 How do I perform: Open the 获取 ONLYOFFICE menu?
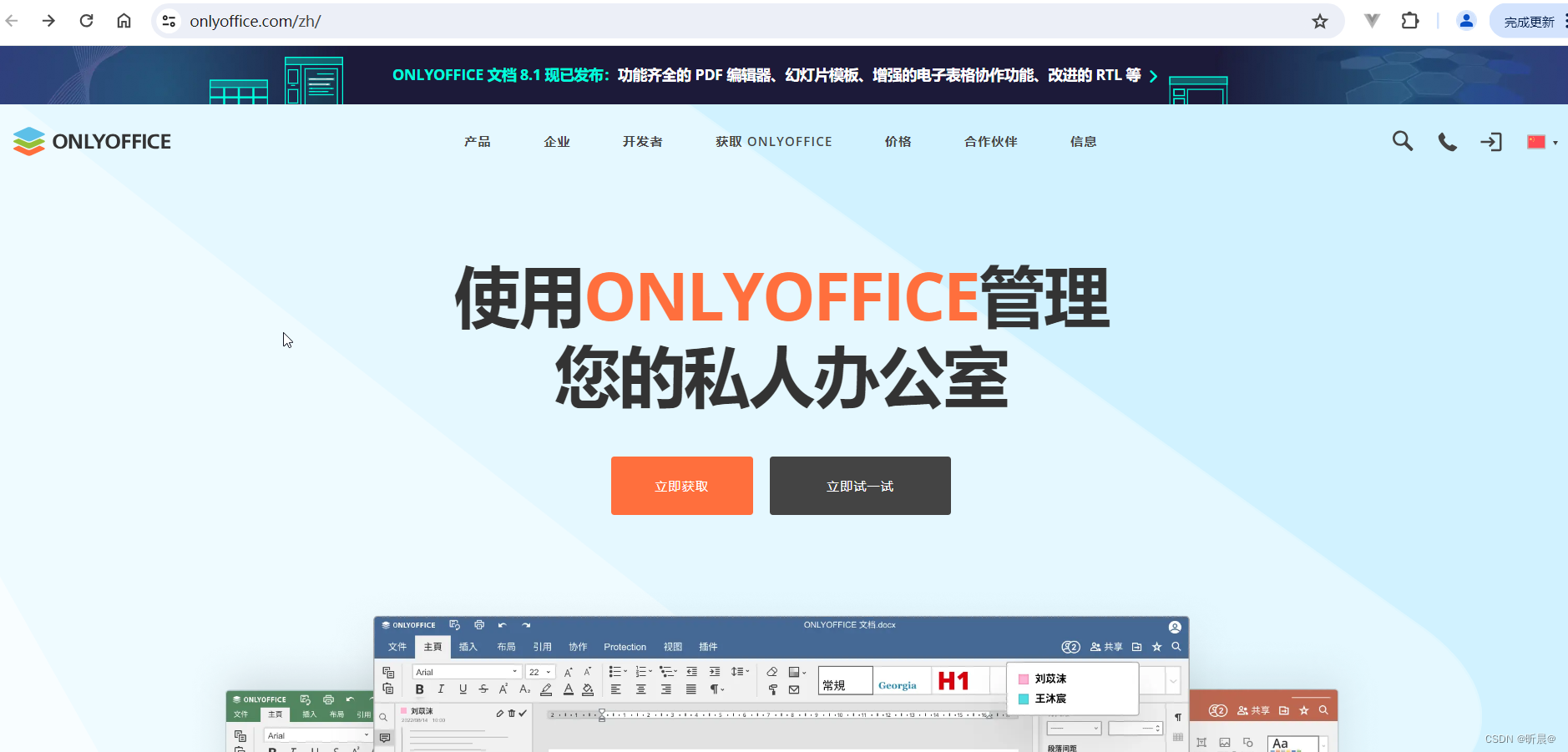pos(774,142)
